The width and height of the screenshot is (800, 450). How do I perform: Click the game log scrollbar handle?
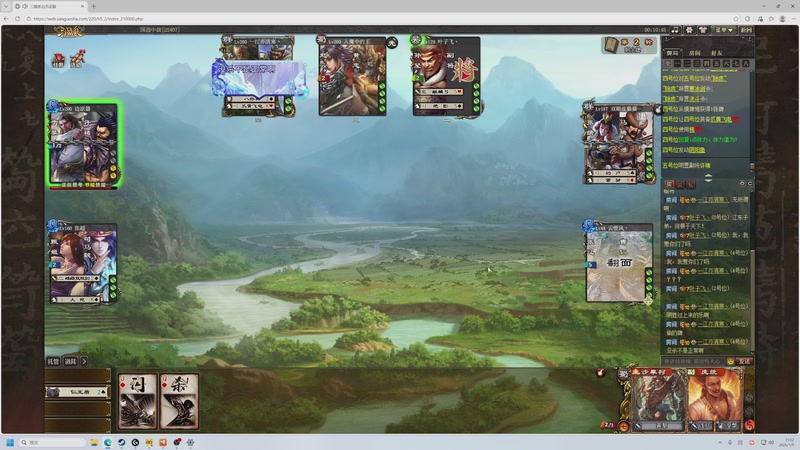(752, 166)
